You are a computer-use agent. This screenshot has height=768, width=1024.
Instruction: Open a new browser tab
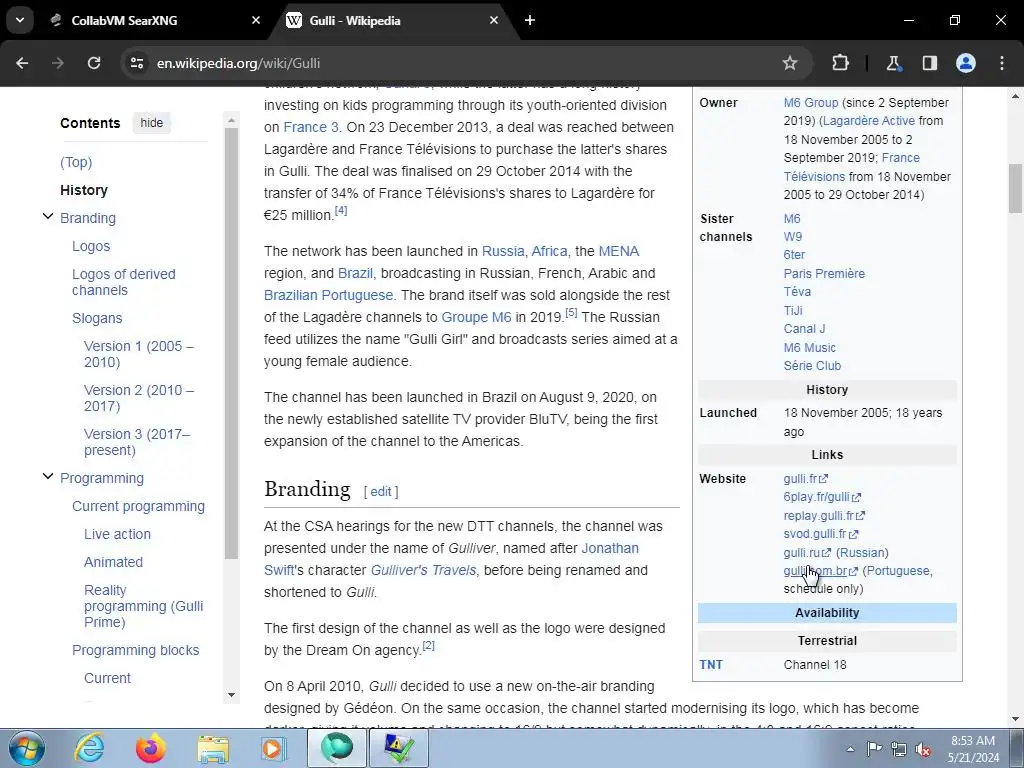pos(530,20)
